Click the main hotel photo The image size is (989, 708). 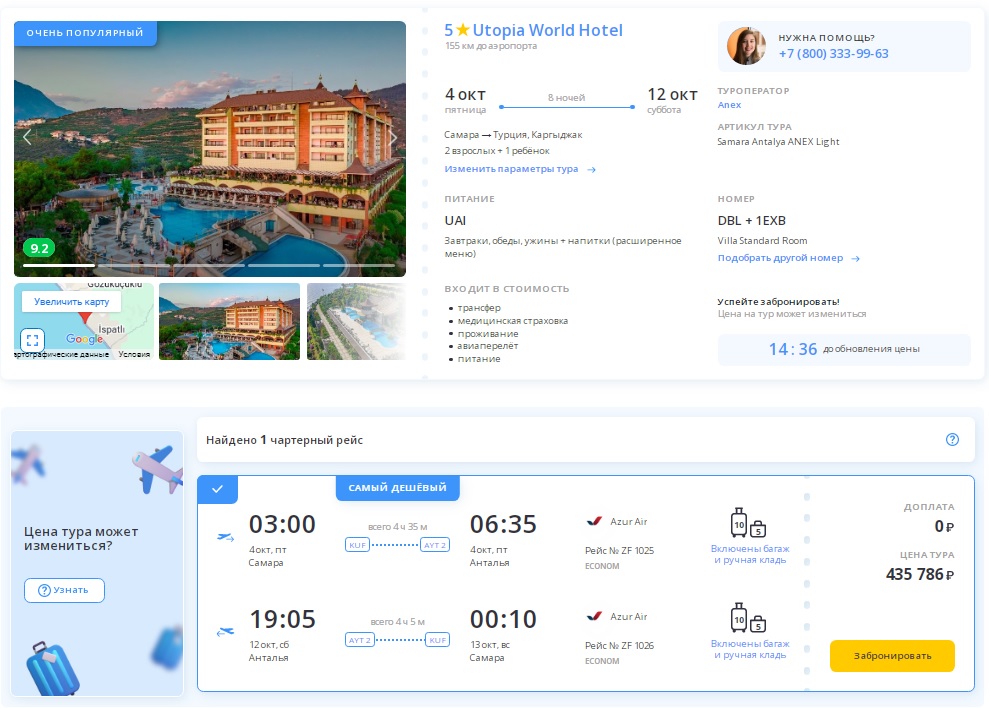coord(210,149)
